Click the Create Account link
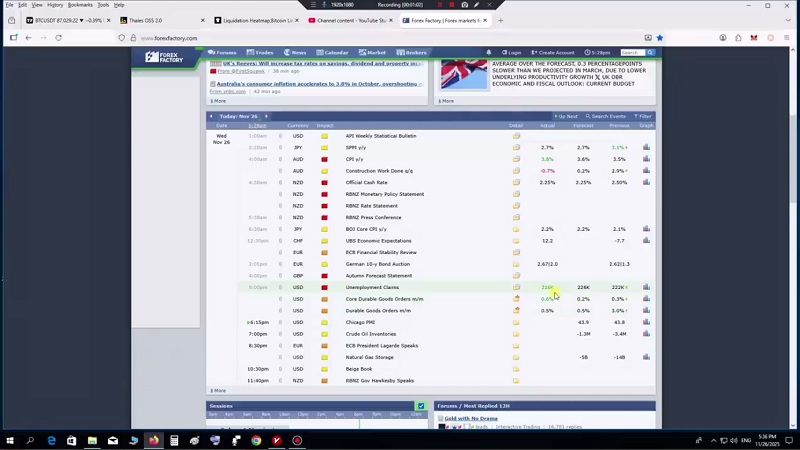 tap(554, 52)
